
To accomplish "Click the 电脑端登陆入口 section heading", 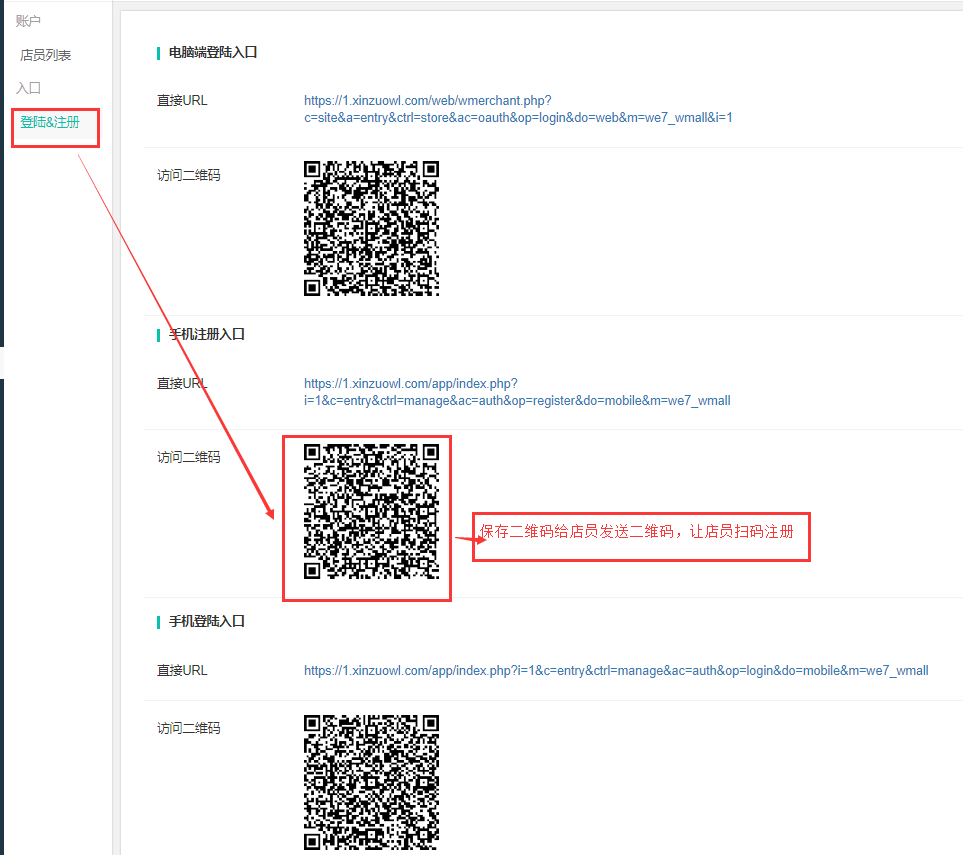I will click(x=213, y=53).
